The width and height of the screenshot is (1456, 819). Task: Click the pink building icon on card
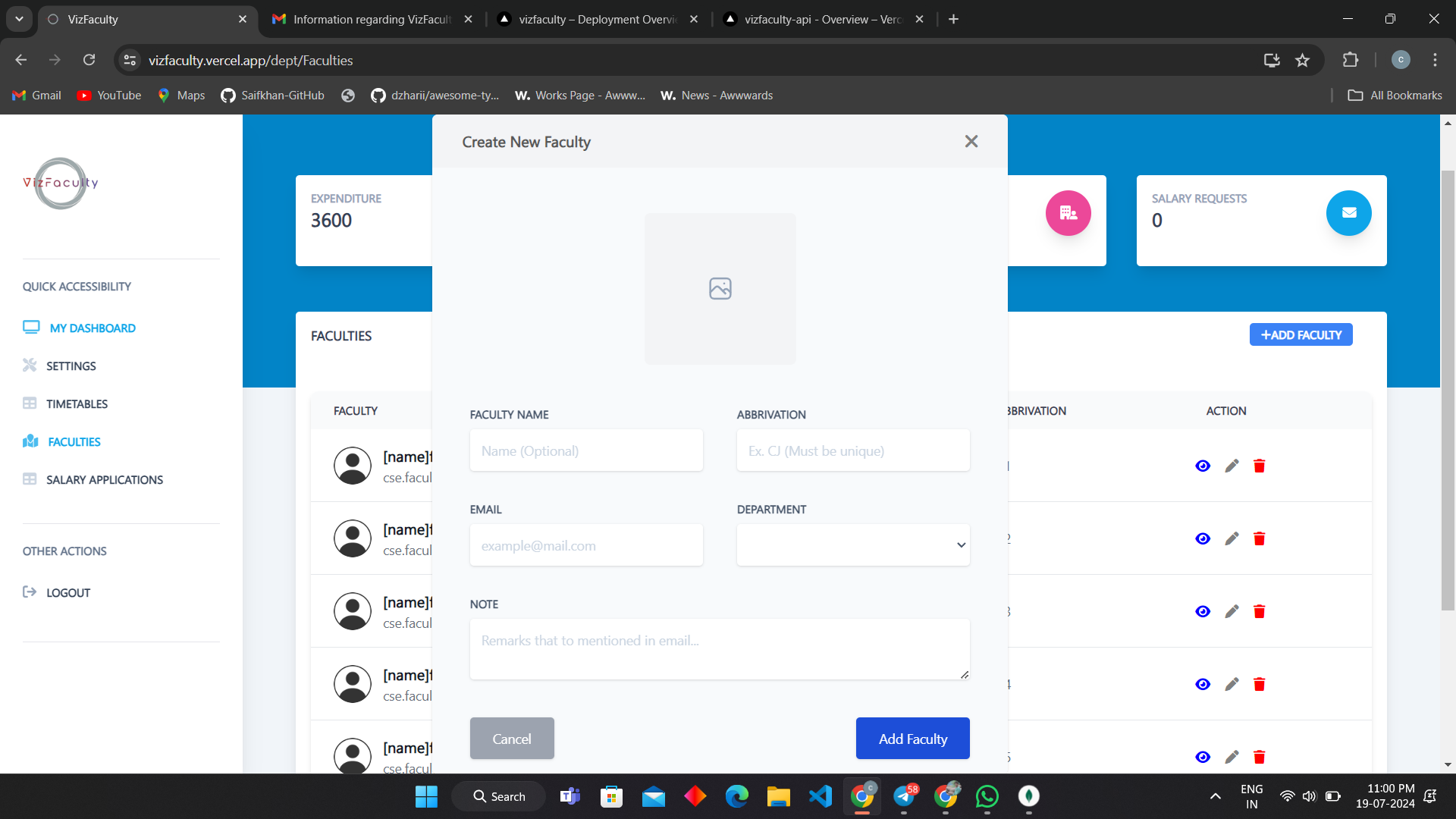click(x=1068, y=213)
